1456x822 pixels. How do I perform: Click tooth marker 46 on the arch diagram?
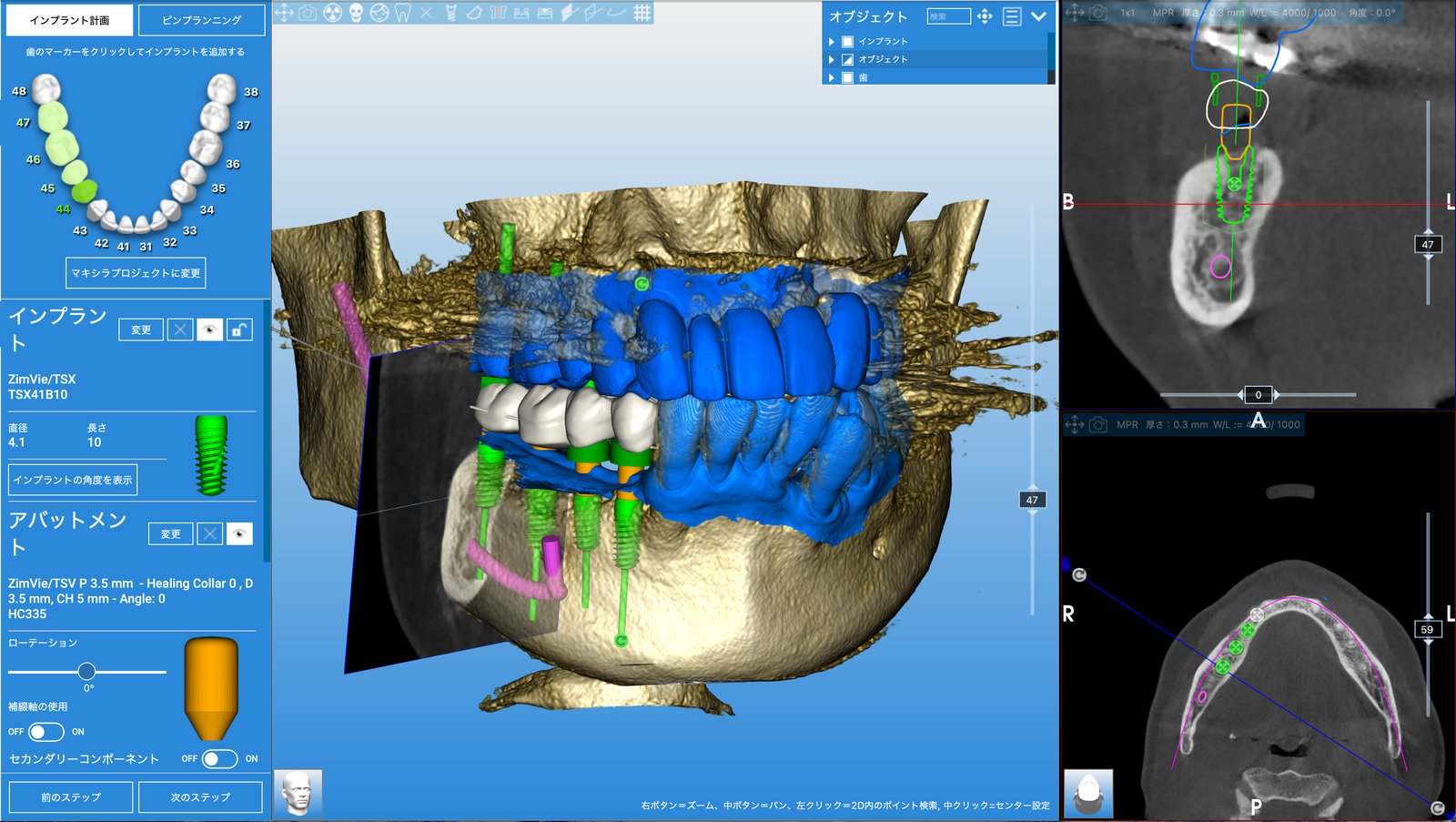(x=62, y=147)
